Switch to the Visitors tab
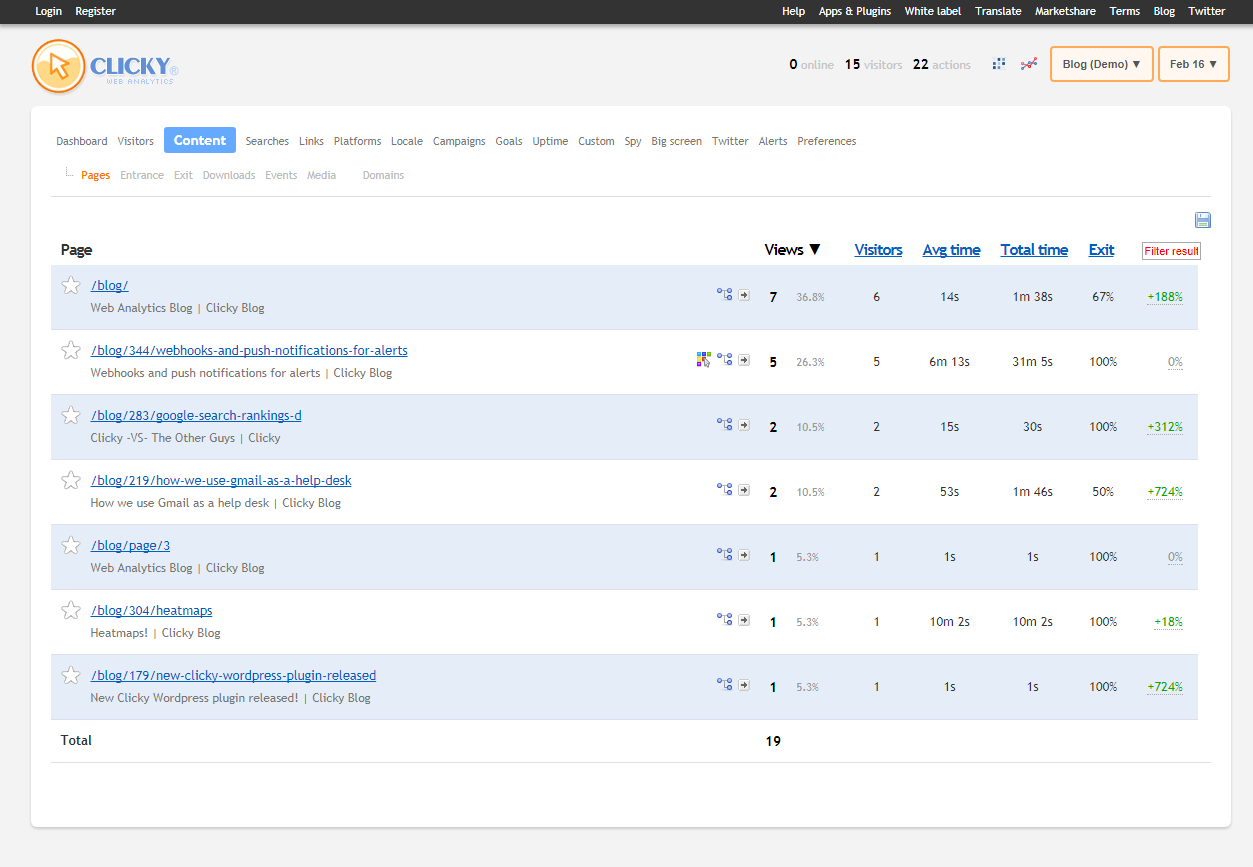This screenshot has height=867, width=1253. coord(136,141)
